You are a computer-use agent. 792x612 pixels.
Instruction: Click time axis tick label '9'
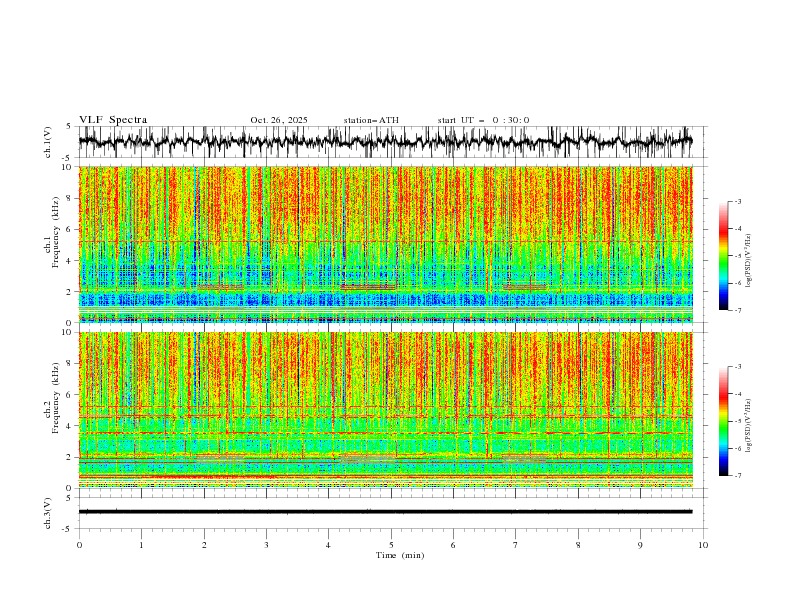tap(640, 545)
